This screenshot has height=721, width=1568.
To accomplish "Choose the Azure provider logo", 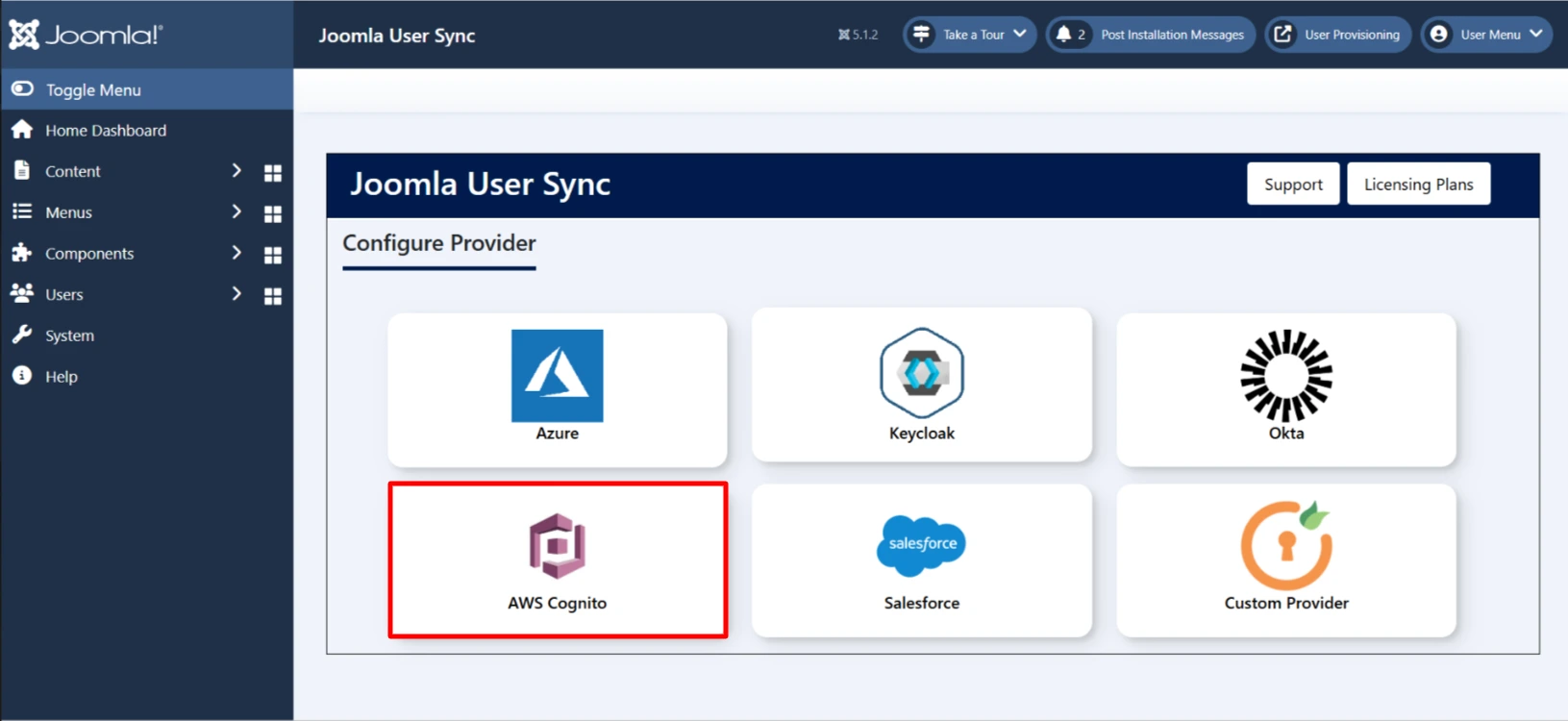I will (x=558, y=376).
